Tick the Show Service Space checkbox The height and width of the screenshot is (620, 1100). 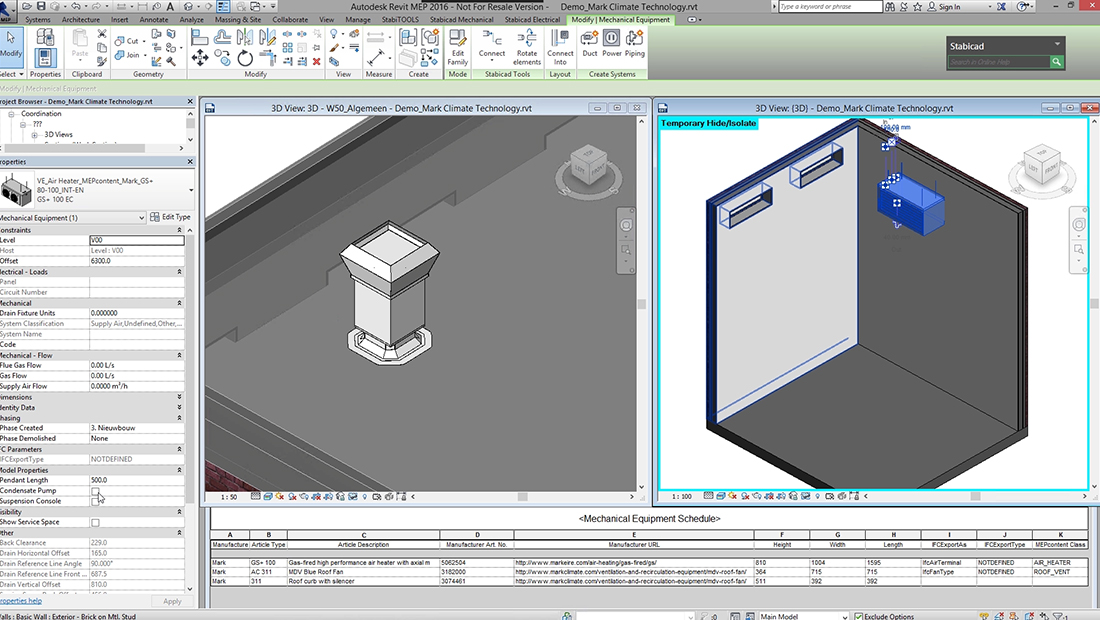click(96, 522)
